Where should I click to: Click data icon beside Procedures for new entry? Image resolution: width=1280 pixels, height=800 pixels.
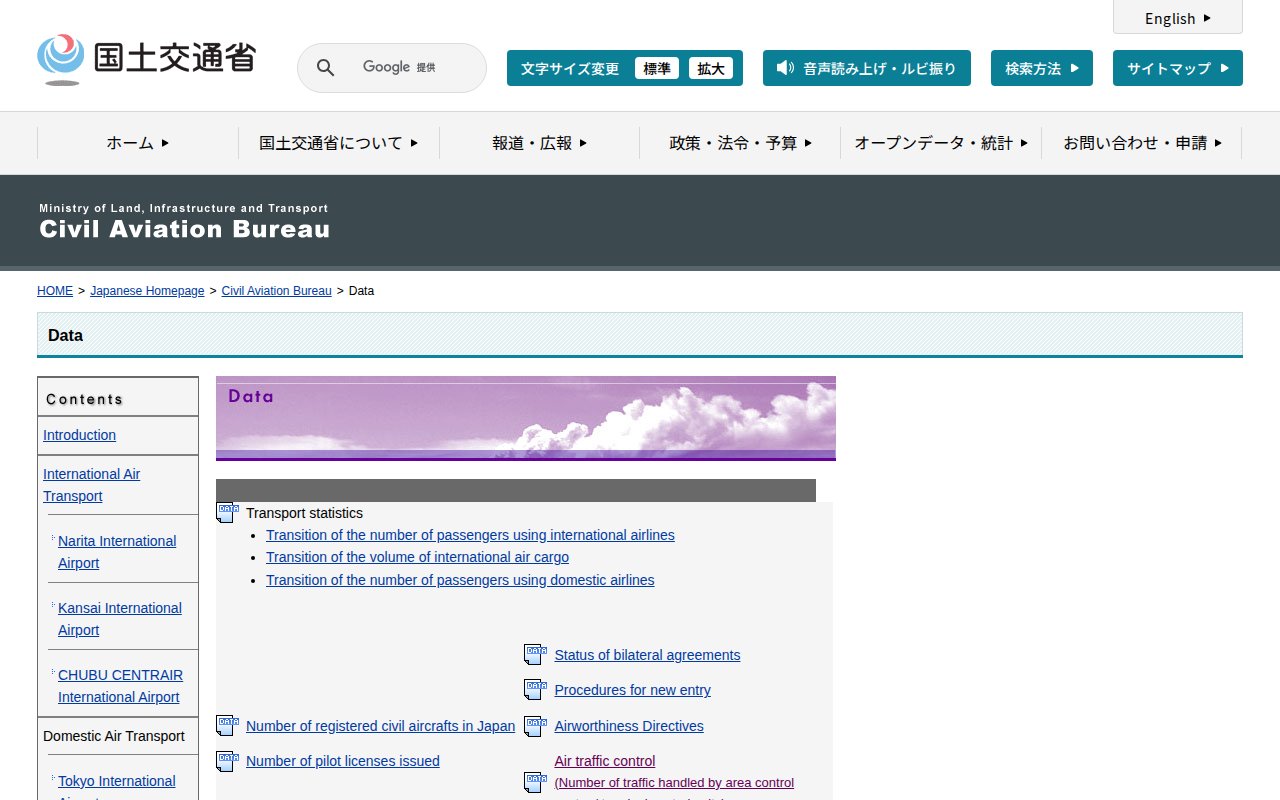point(535,690)
